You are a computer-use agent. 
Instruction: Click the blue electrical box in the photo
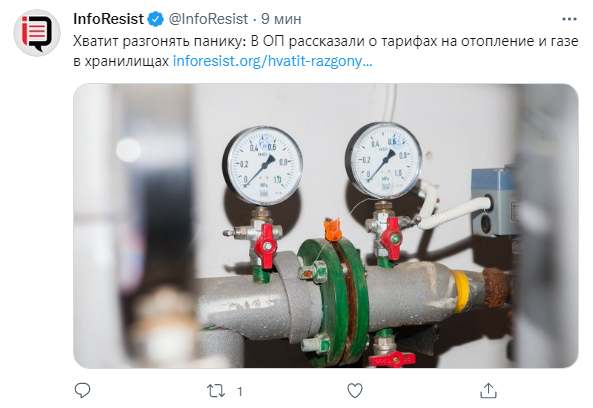[495, 201]
